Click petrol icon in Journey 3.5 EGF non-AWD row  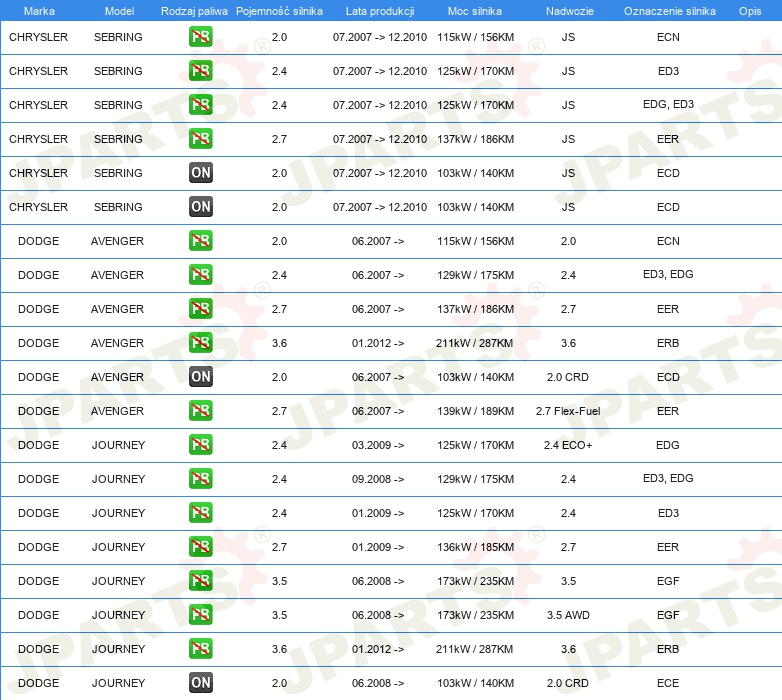[200, 580]
